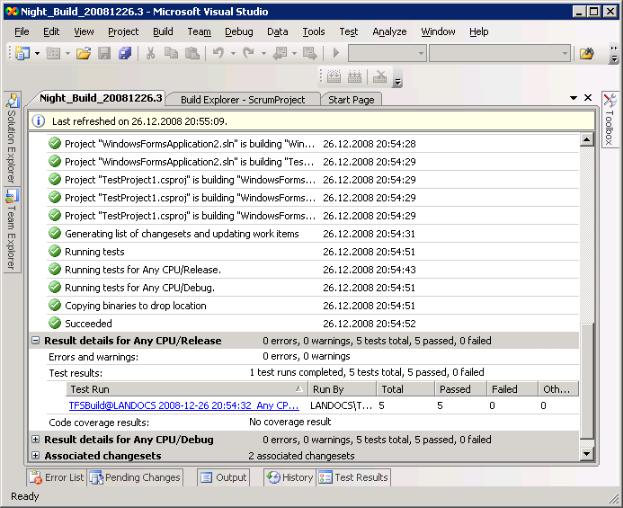Close the active document tab with X
This screenshot has width=623, height=508.
(588, 97)
